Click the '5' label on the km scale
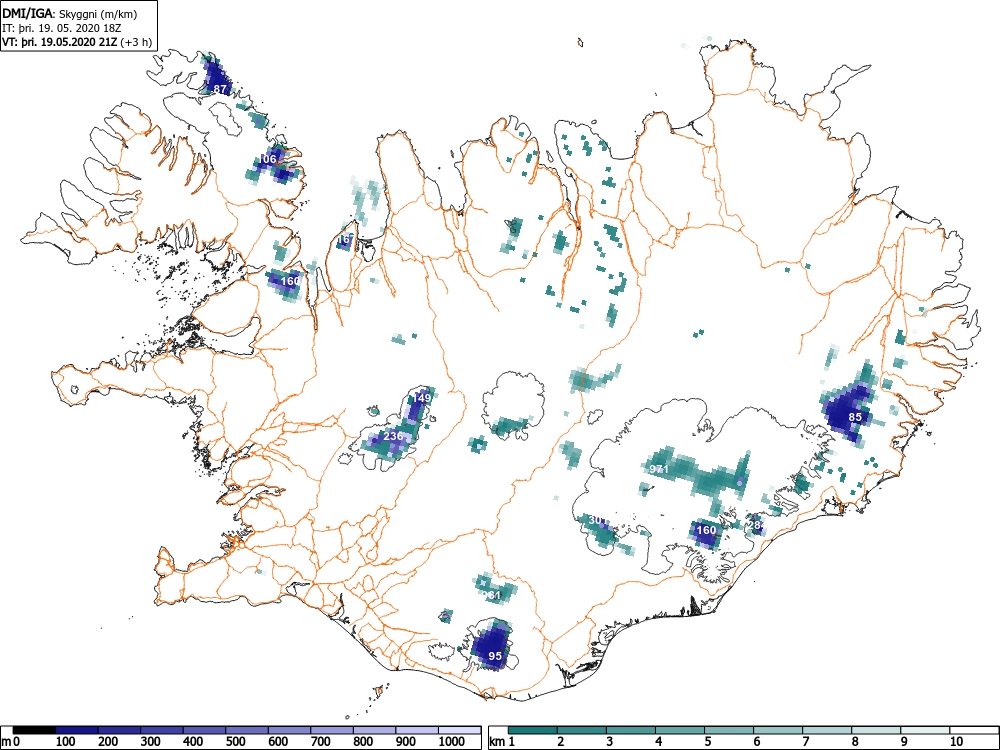The width and height of the screenshot is (1000, 750). click(x=708, y=741)
